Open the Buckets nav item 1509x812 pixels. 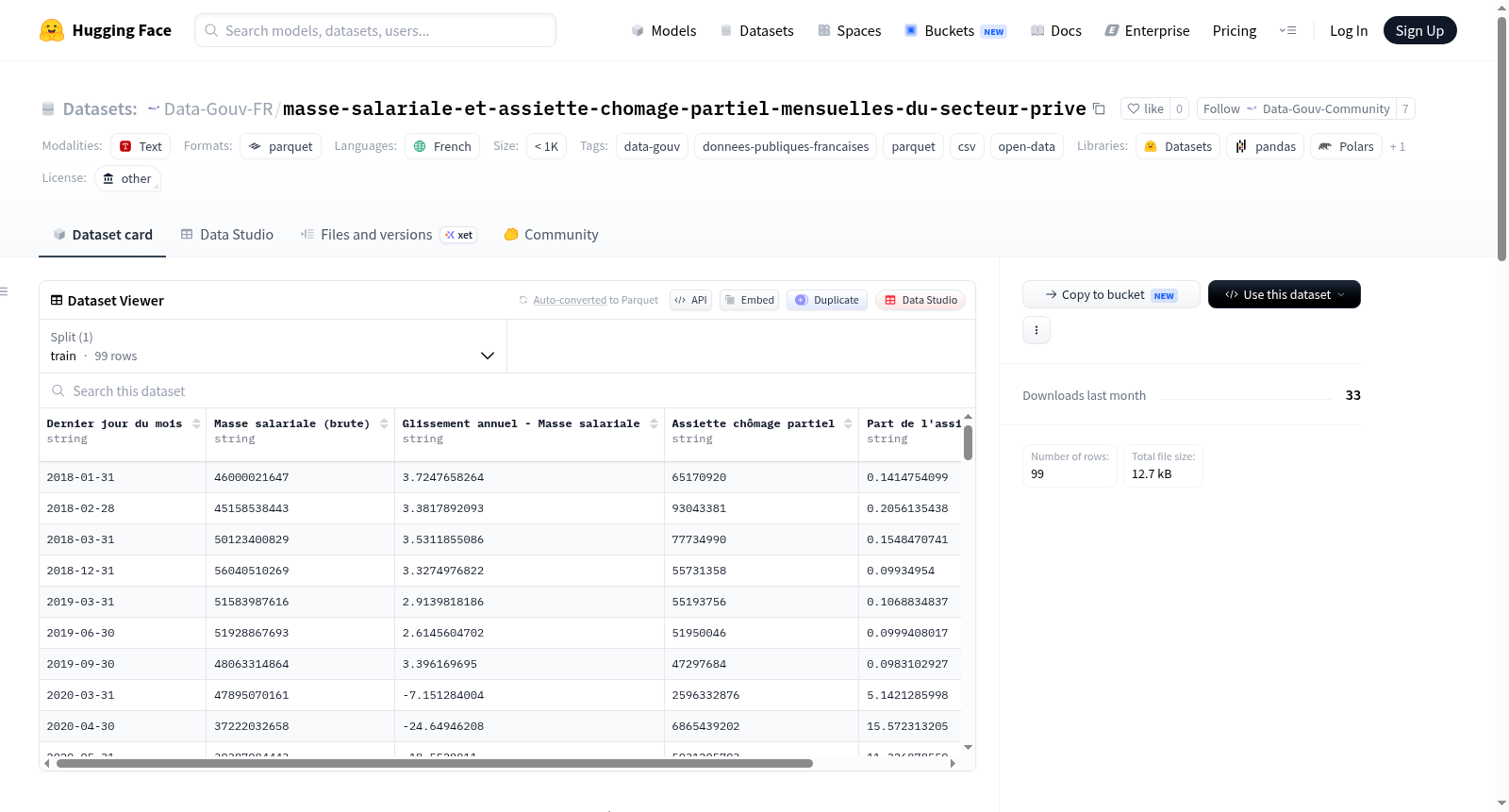pos(955,30)
